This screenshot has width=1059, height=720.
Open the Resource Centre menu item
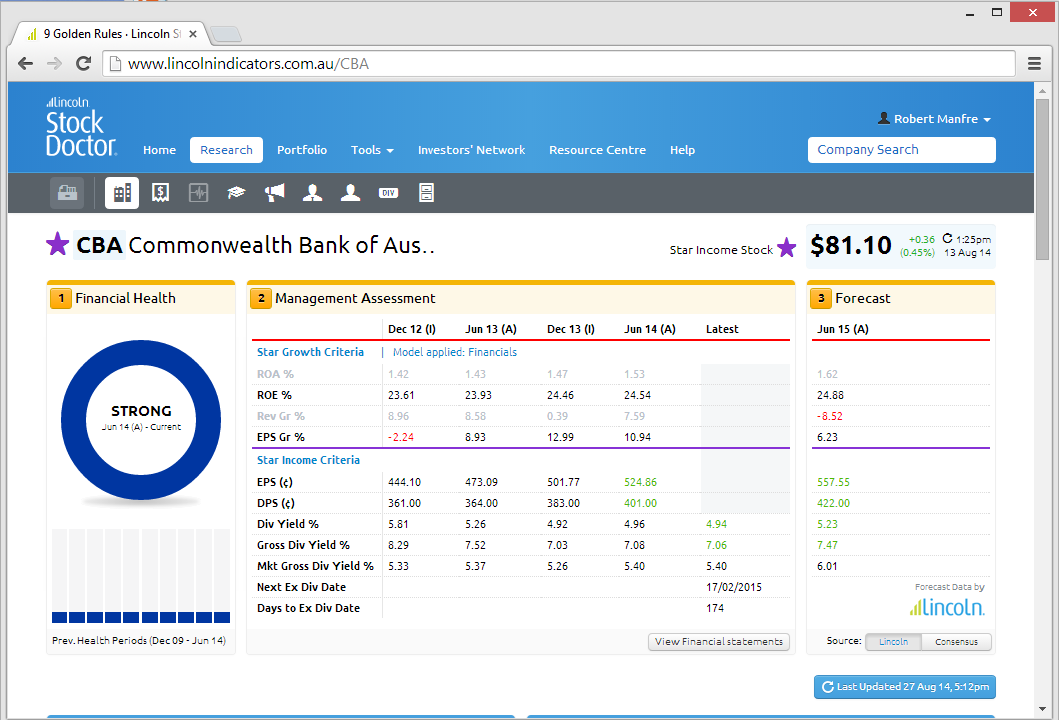pyautogui.click(x=598, y=150)
